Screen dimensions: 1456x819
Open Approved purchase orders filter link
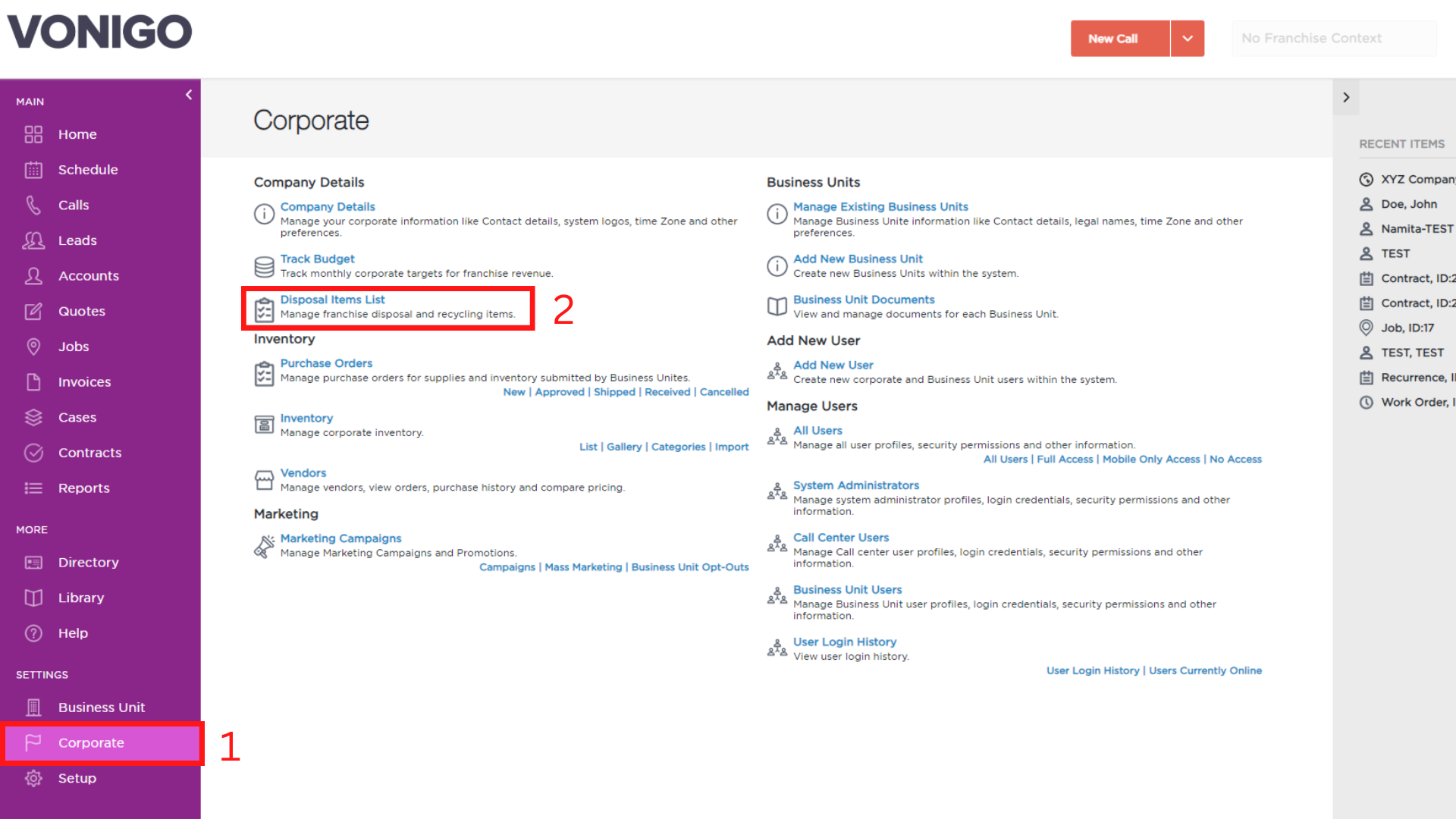[560, 392]
